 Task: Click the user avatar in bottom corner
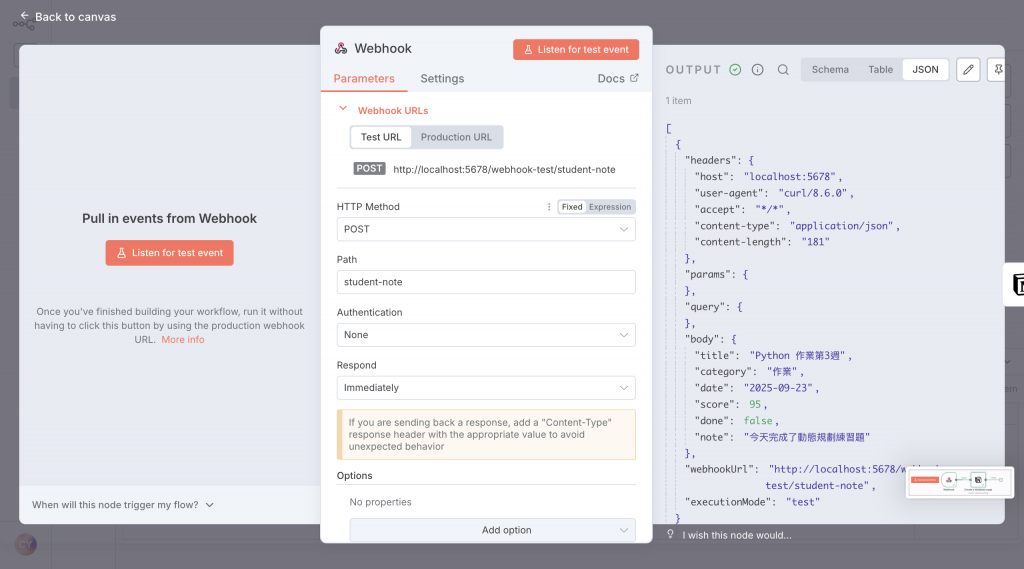(x=25, y=544)
